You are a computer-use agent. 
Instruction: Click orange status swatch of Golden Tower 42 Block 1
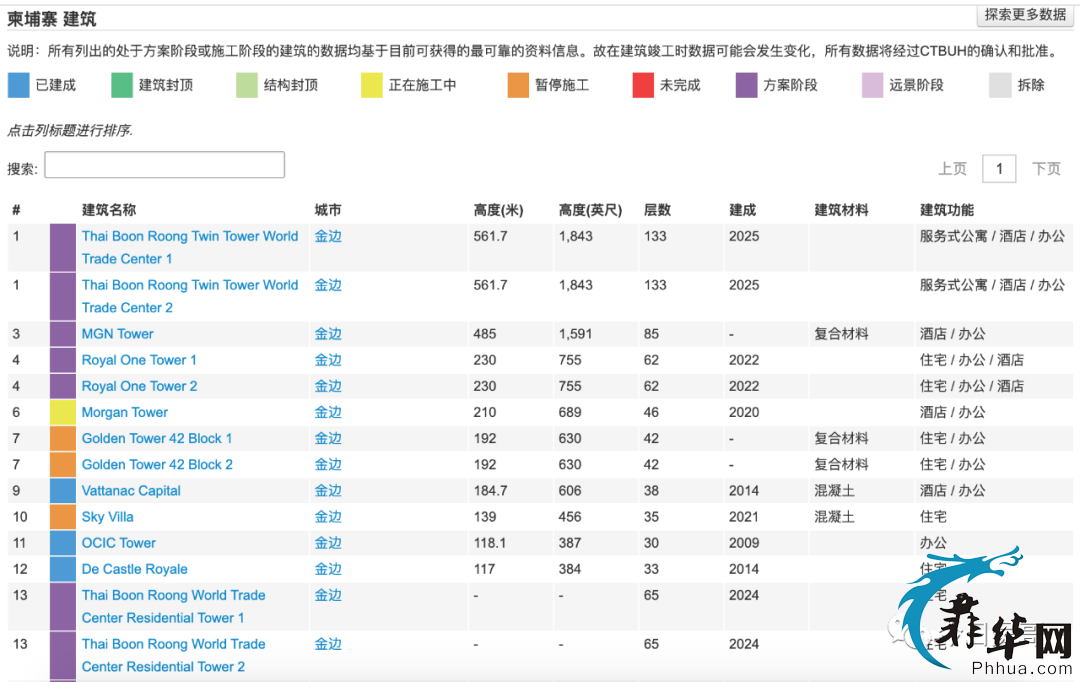pyautogui.click(x=63, y=439)
